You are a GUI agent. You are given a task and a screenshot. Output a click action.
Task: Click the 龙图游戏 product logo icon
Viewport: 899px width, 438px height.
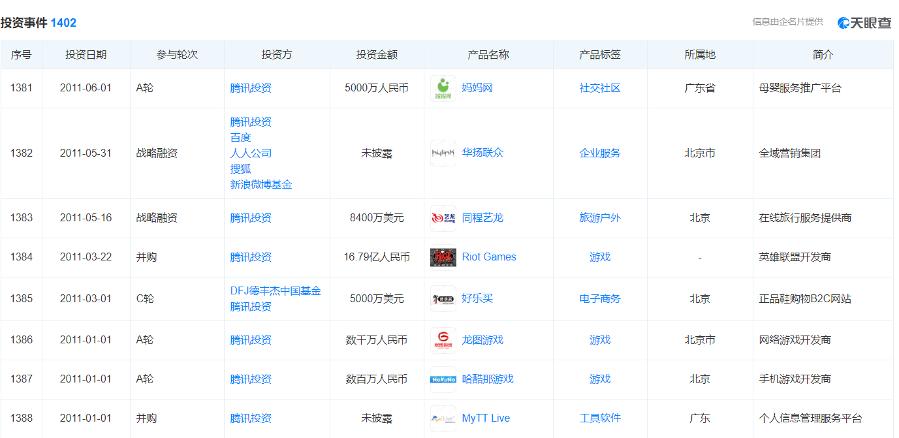[x=443, y=340]
